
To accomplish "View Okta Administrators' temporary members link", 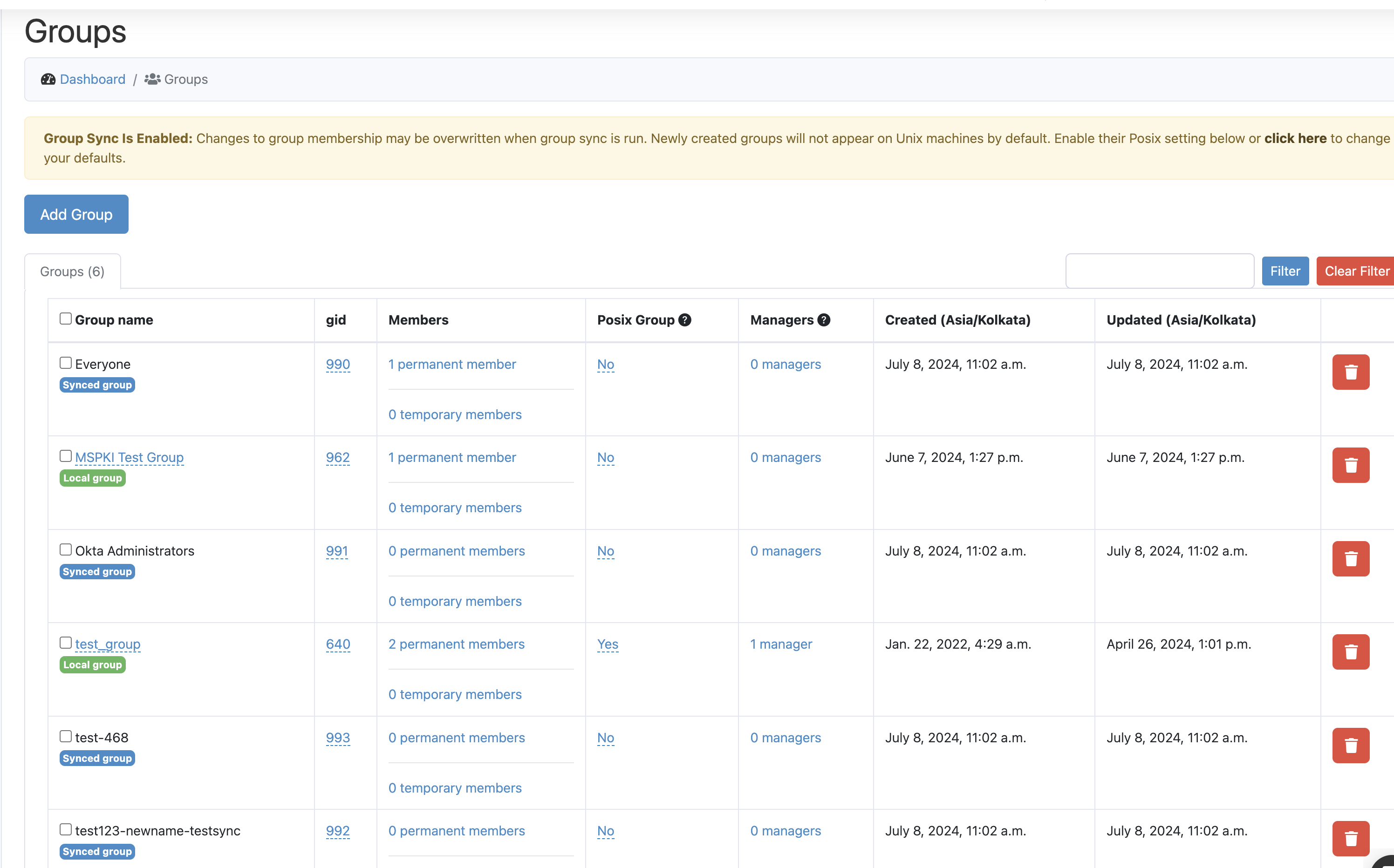I will pos(455,601).
